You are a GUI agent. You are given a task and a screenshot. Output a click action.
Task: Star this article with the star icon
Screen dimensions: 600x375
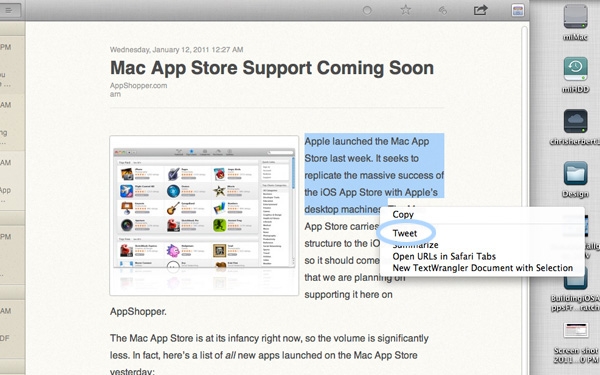406,10
